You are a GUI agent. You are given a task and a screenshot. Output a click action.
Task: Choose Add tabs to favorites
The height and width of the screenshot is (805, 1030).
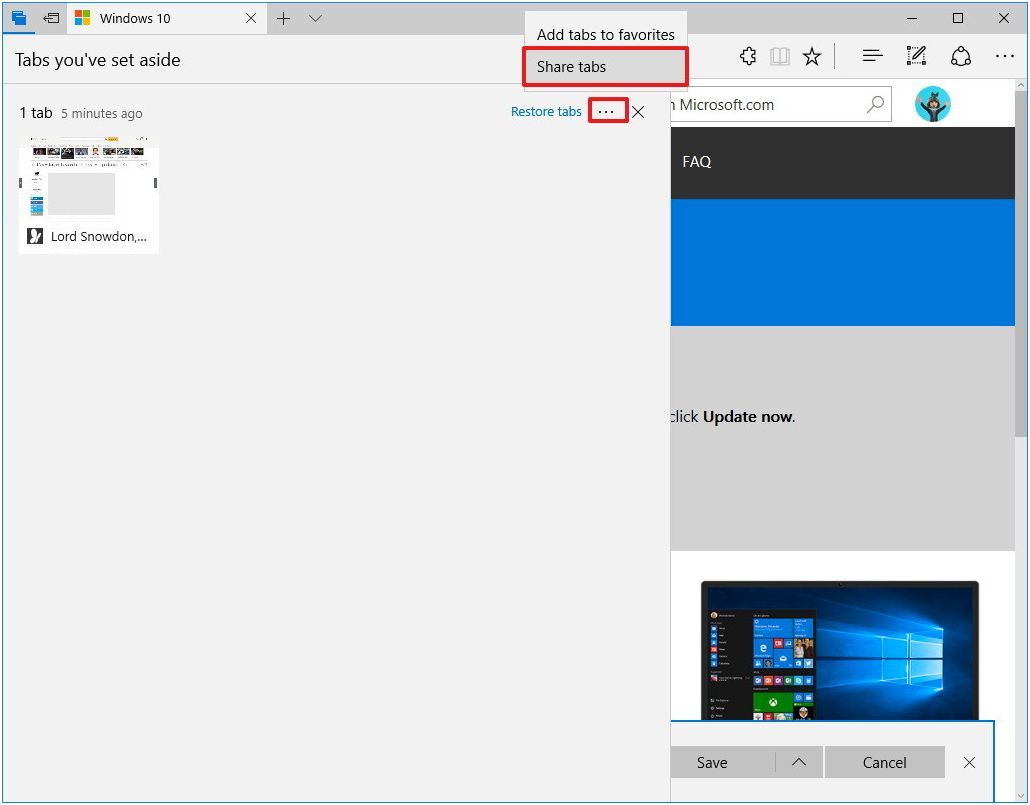[605, 34]
